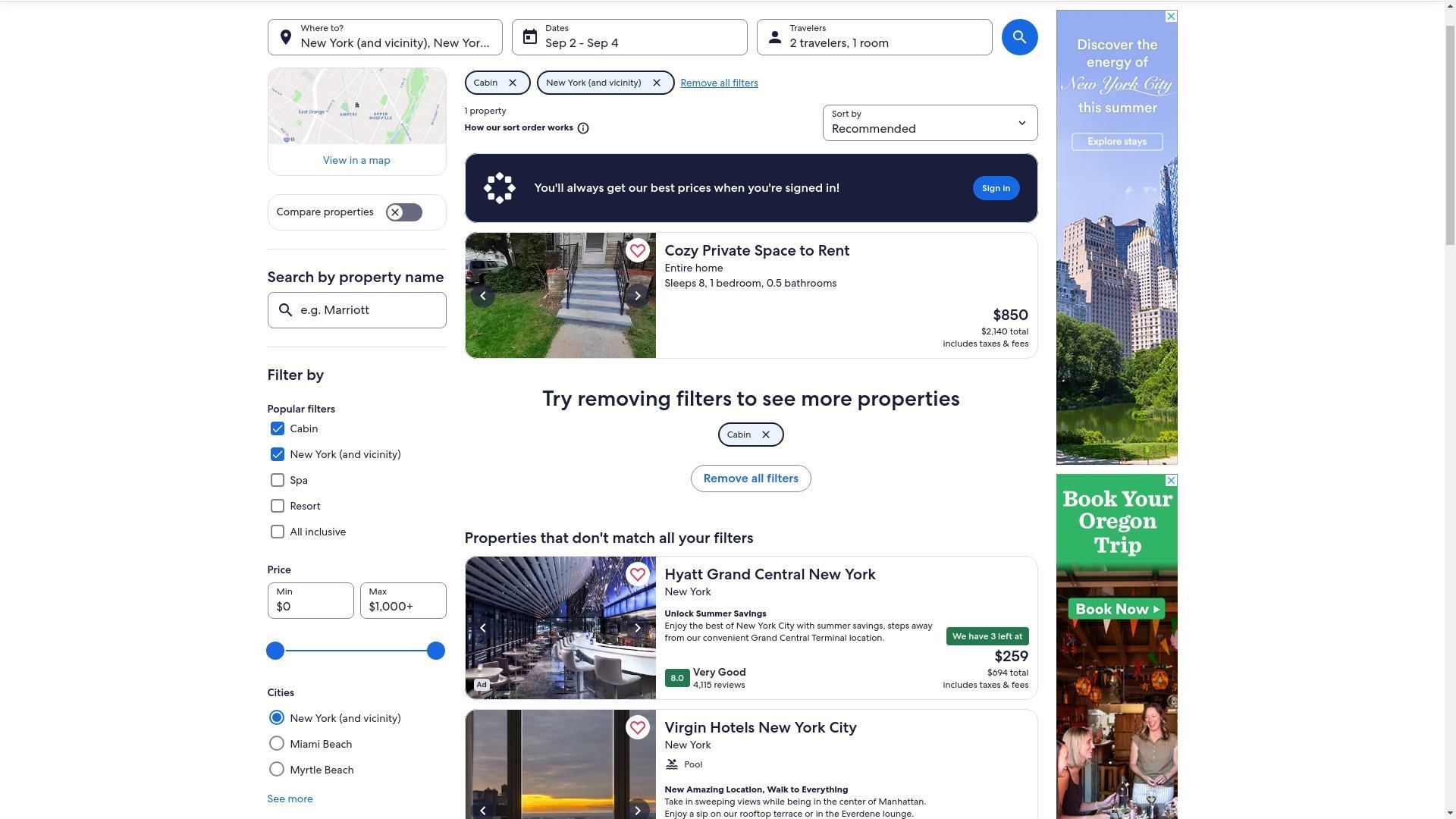
Task: Select Miami Beach city radio button
Action: point(277,744)
